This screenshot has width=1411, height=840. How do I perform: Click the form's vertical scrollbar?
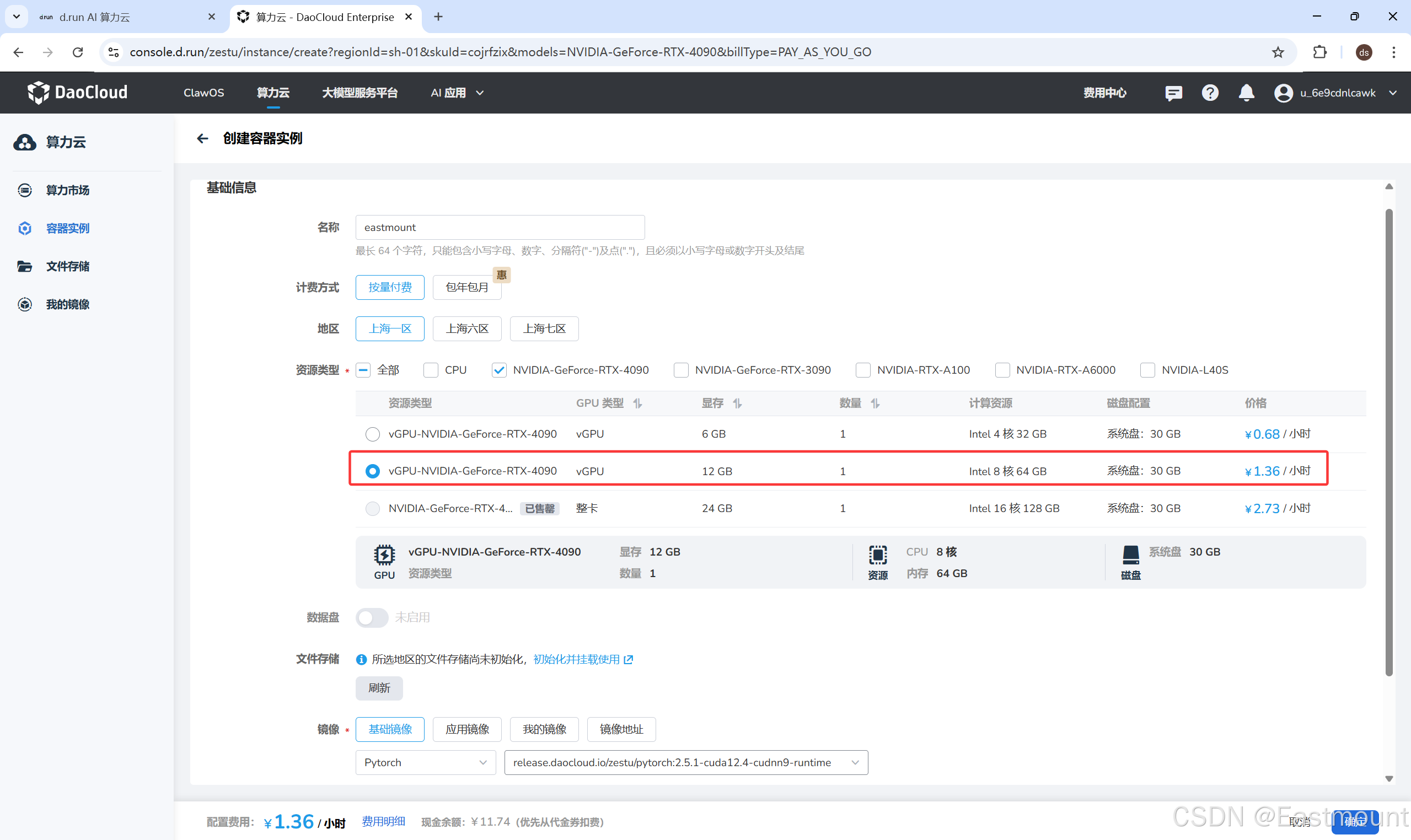click(x=1389, y=441)
